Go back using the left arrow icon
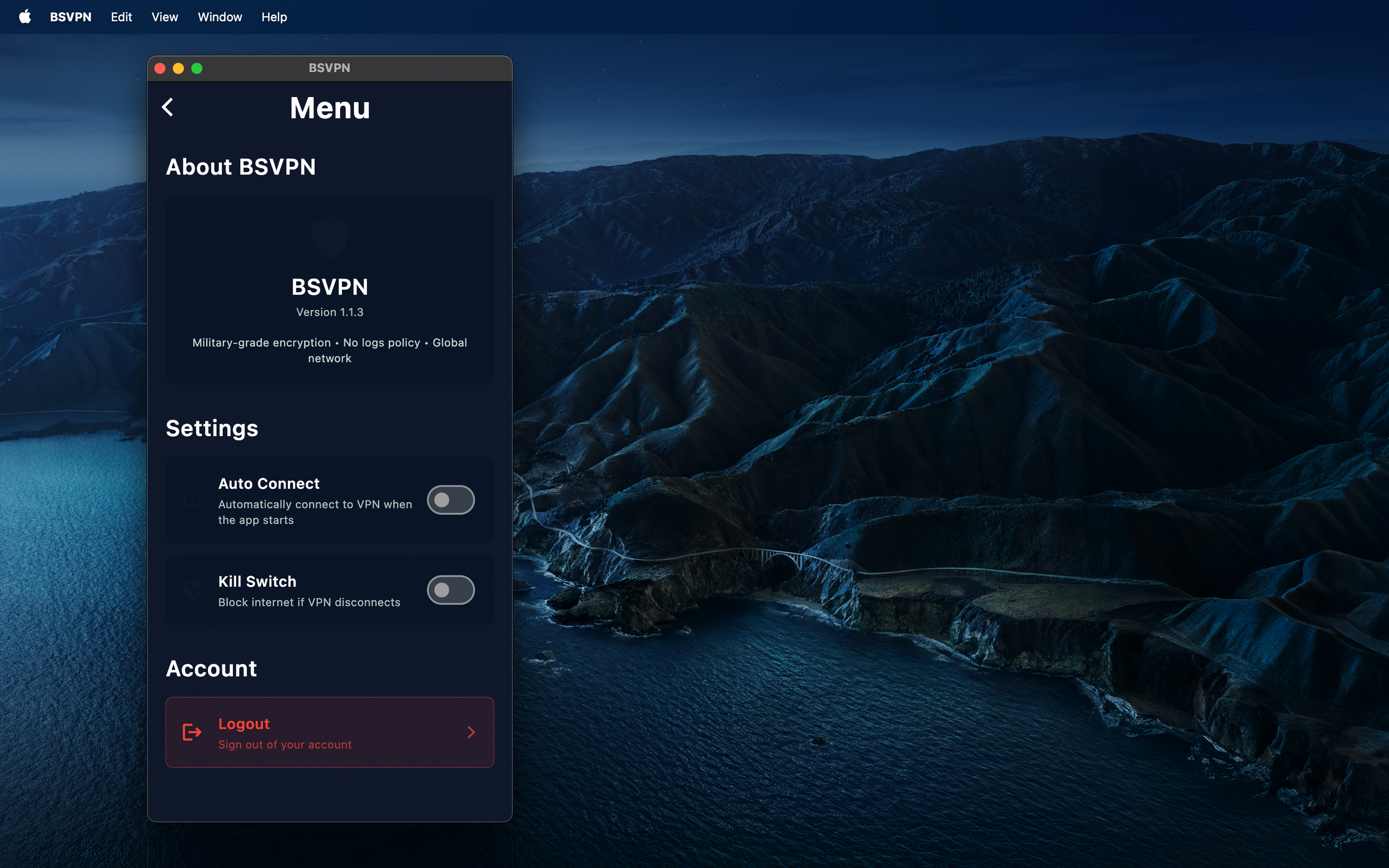 coord(168,108)
